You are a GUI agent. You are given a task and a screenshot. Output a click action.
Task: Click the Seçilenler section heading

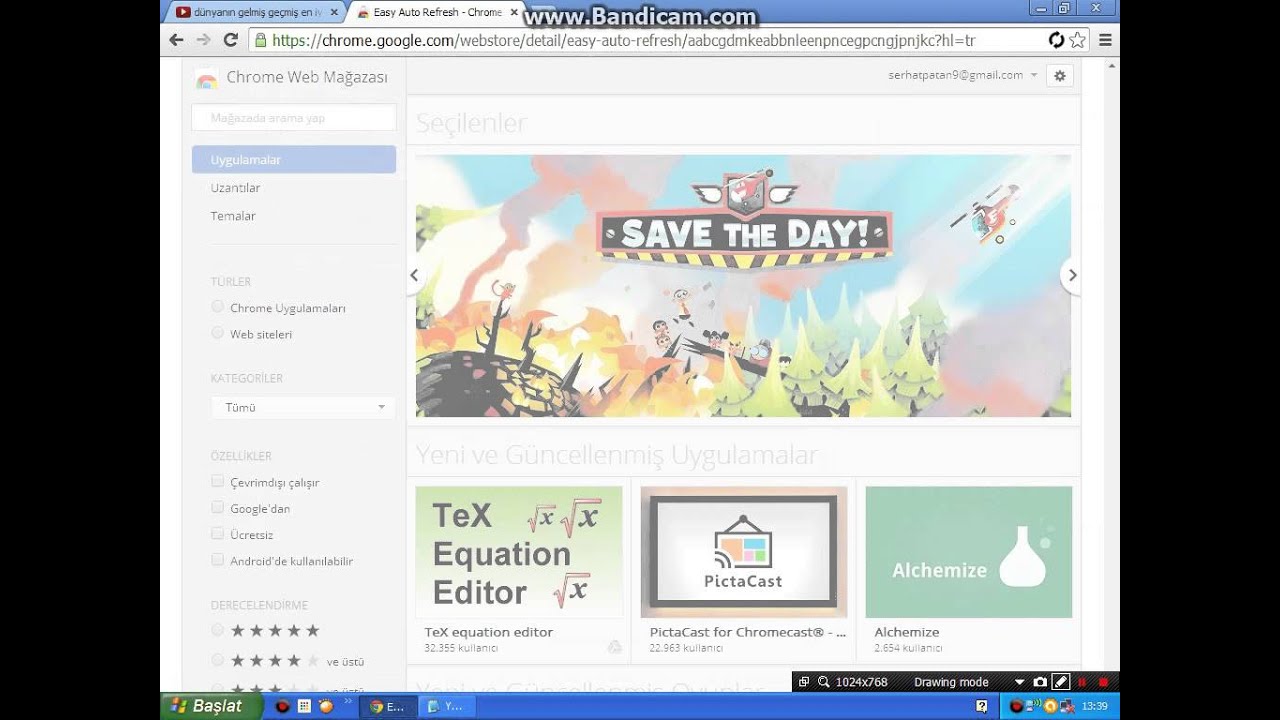[471, 123]
